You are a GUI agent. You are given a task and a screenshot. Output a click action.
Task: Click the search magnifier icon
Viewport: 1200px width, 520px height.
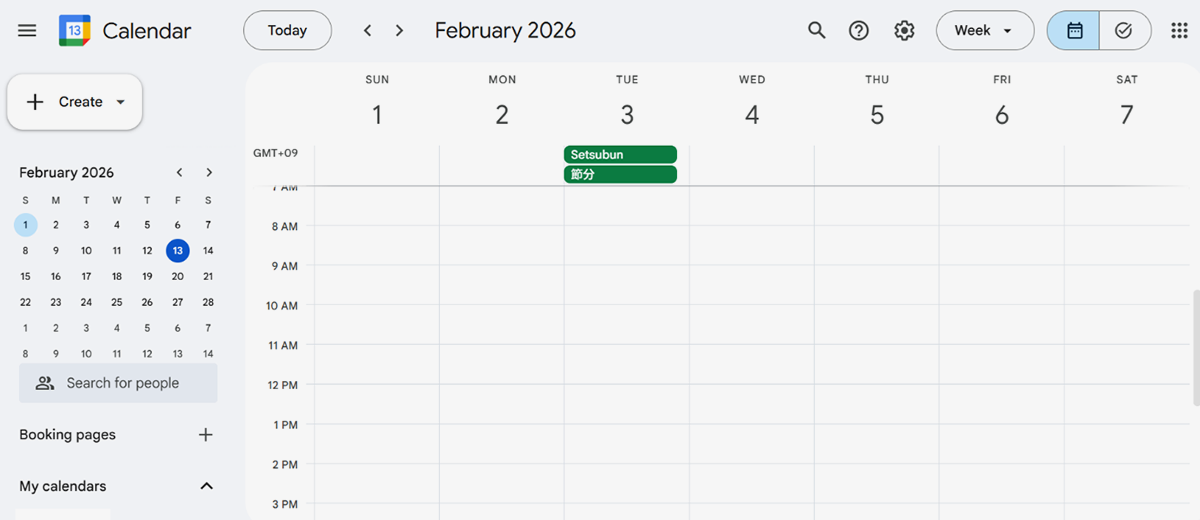[817, 30]
